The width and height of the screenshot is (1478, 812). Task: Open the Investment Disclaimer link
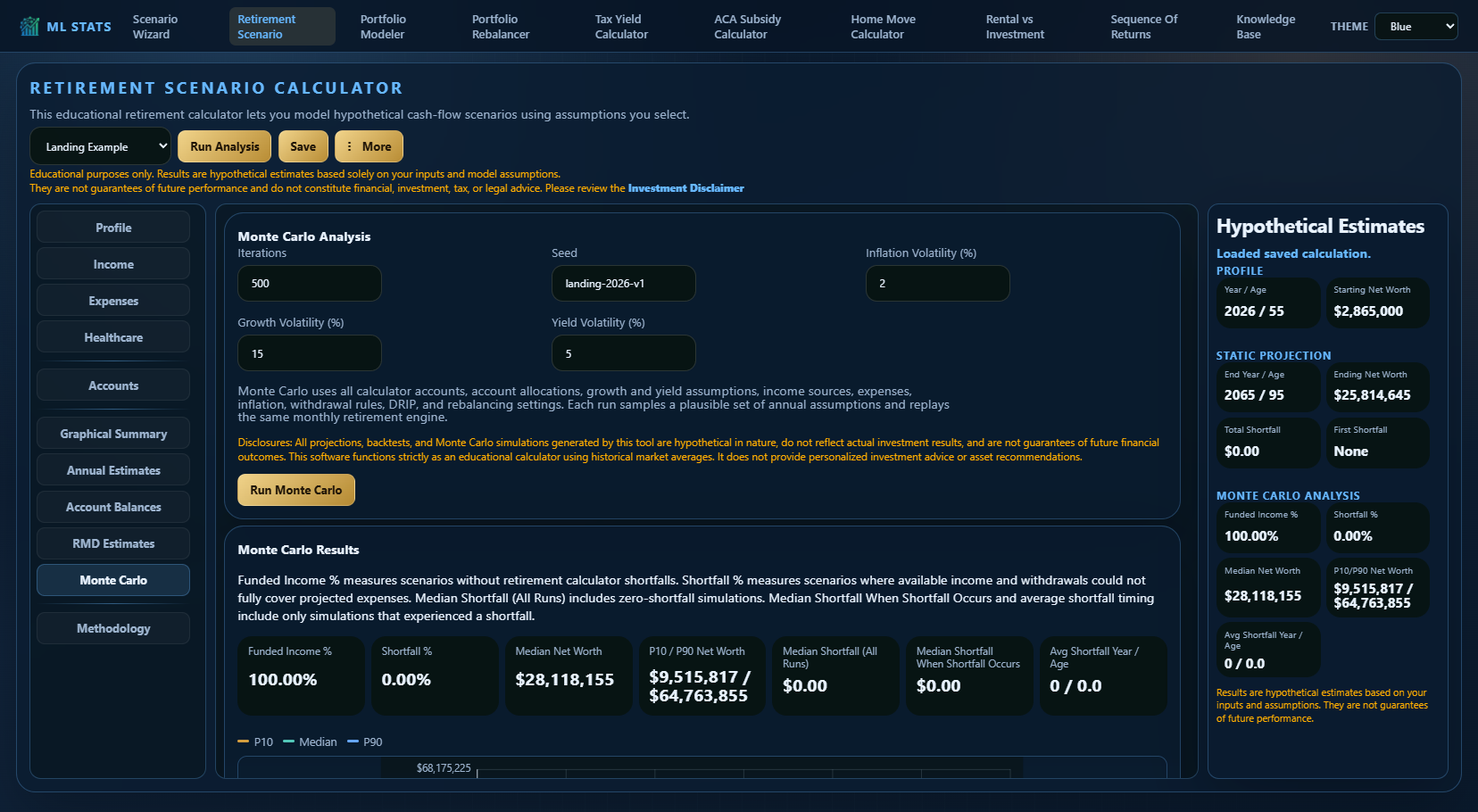685,188
